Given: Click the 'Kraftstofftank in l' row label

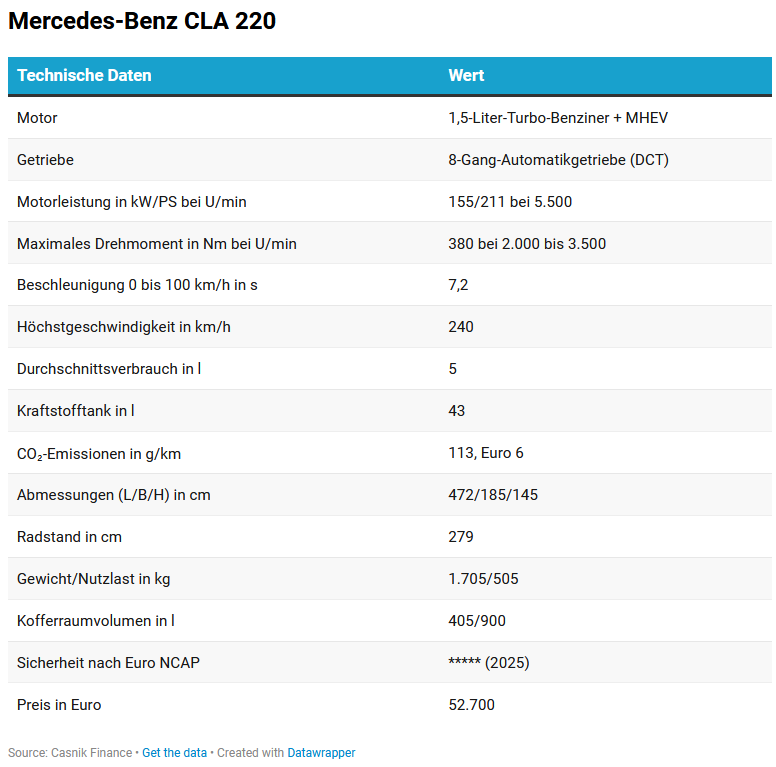Looking at the screenshot, I should tap(76, 411).
